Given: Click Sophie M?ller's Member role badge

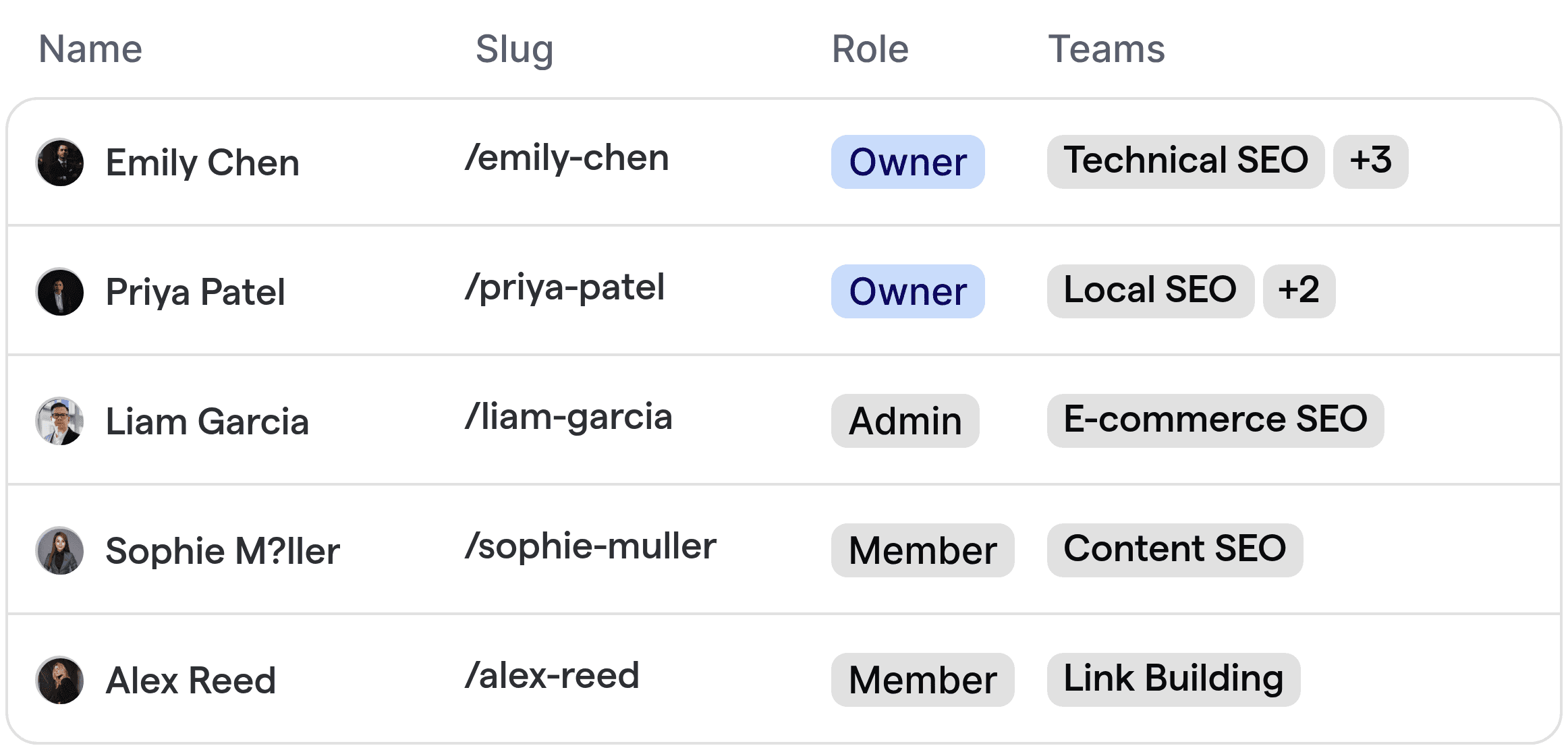Looking at the screenshot, I should (x=922, y=550).
